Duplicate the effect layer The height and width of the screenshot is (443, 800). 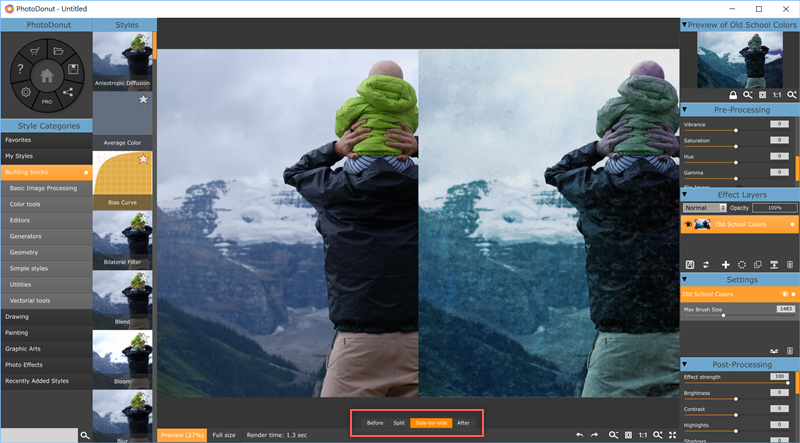(758, 264)
